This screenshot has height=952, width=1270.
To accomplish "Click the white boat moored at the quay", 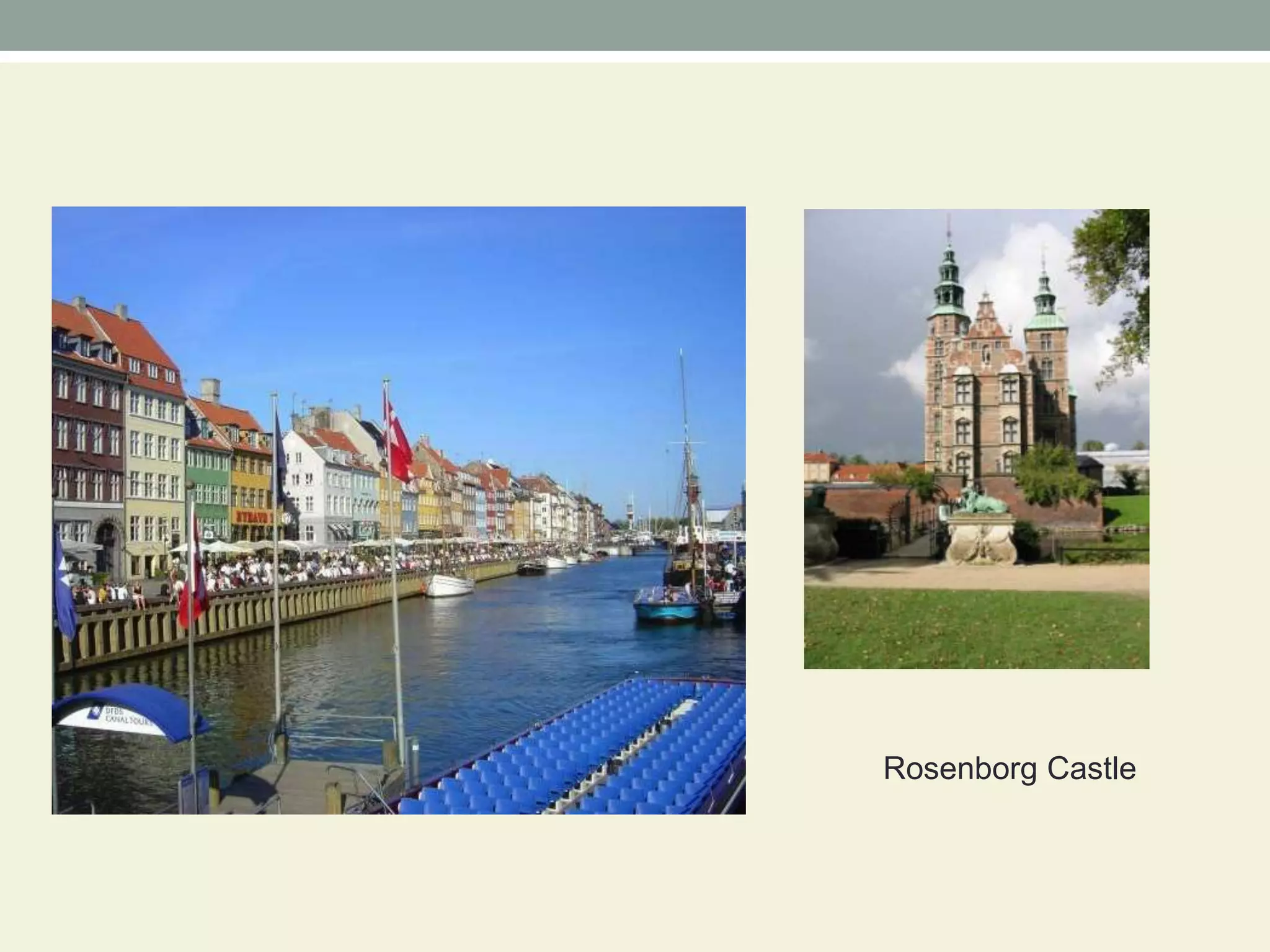I will click(x=450, y=584).
